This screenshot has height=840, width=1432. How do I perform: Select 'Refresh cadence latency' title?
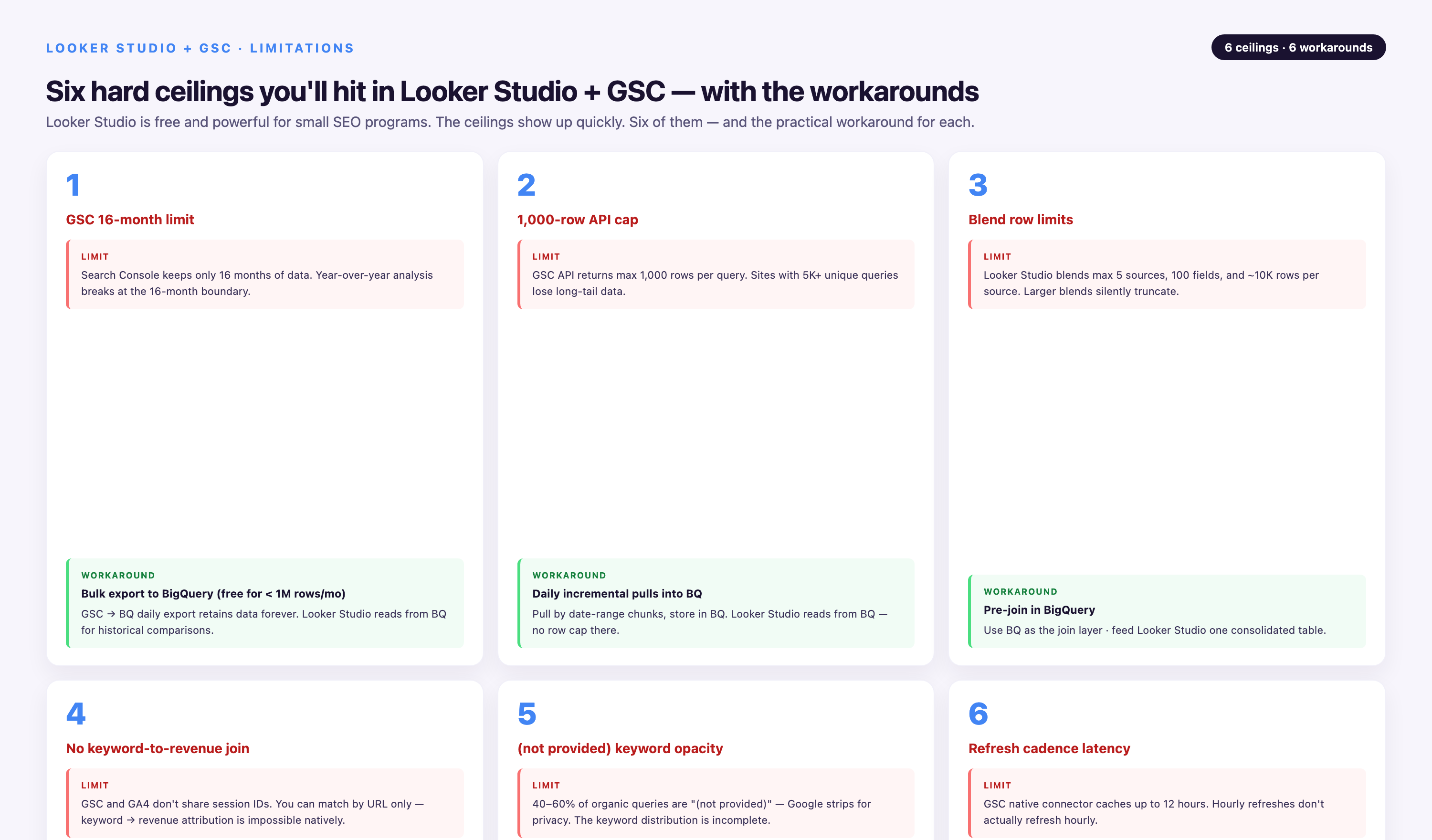click(x=1049, y=748)
